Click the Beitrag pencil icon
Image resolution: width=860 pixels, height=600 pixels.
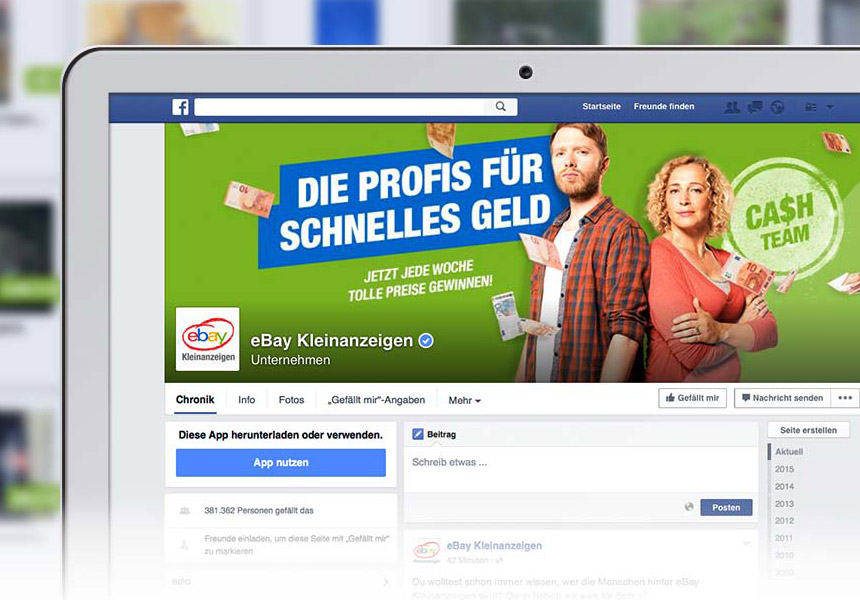(x=418, y=434)
